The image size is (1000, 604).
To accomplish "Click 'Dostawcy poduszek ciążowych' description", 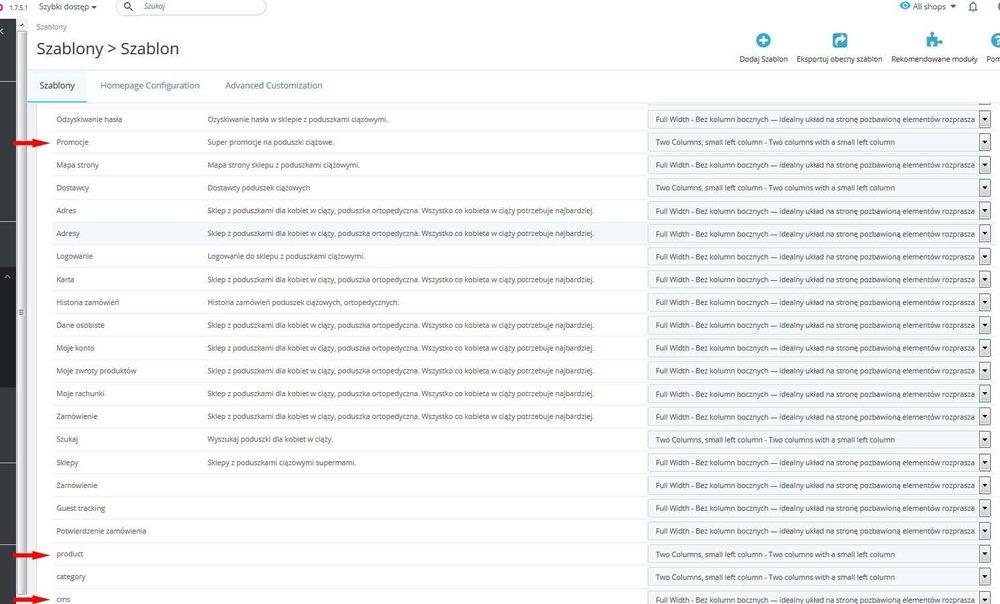I will pyautogui.click(x=258, y=188).
